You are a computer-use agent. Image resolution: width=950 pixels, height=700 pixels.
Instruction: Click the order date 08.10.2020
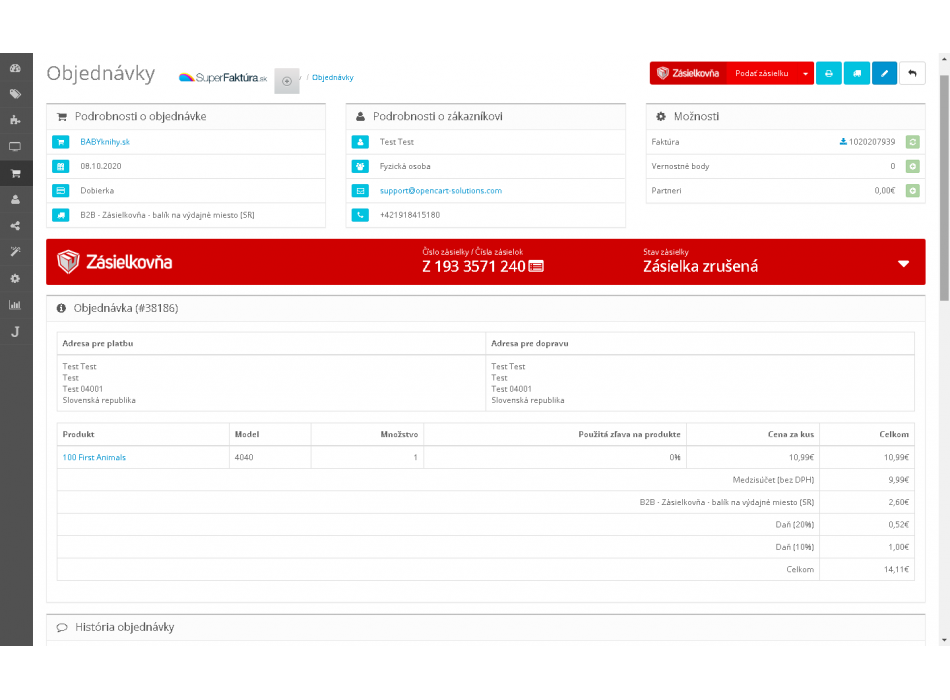click(x=101, y=166)
